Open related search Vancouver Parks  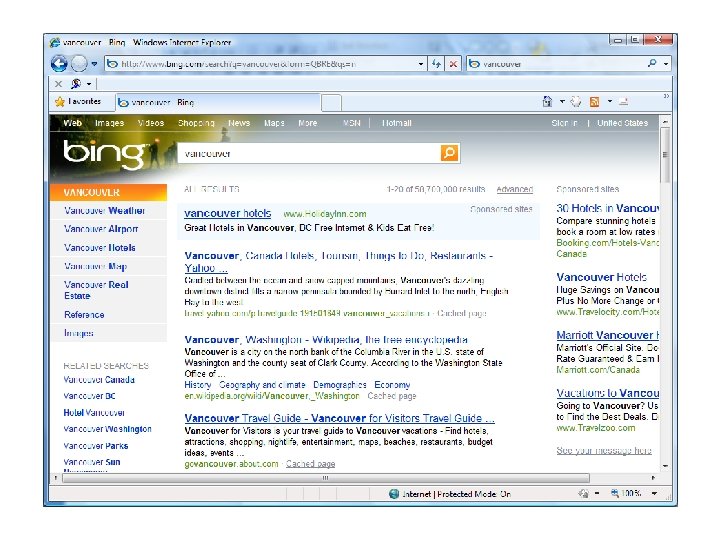coord(96,446)
